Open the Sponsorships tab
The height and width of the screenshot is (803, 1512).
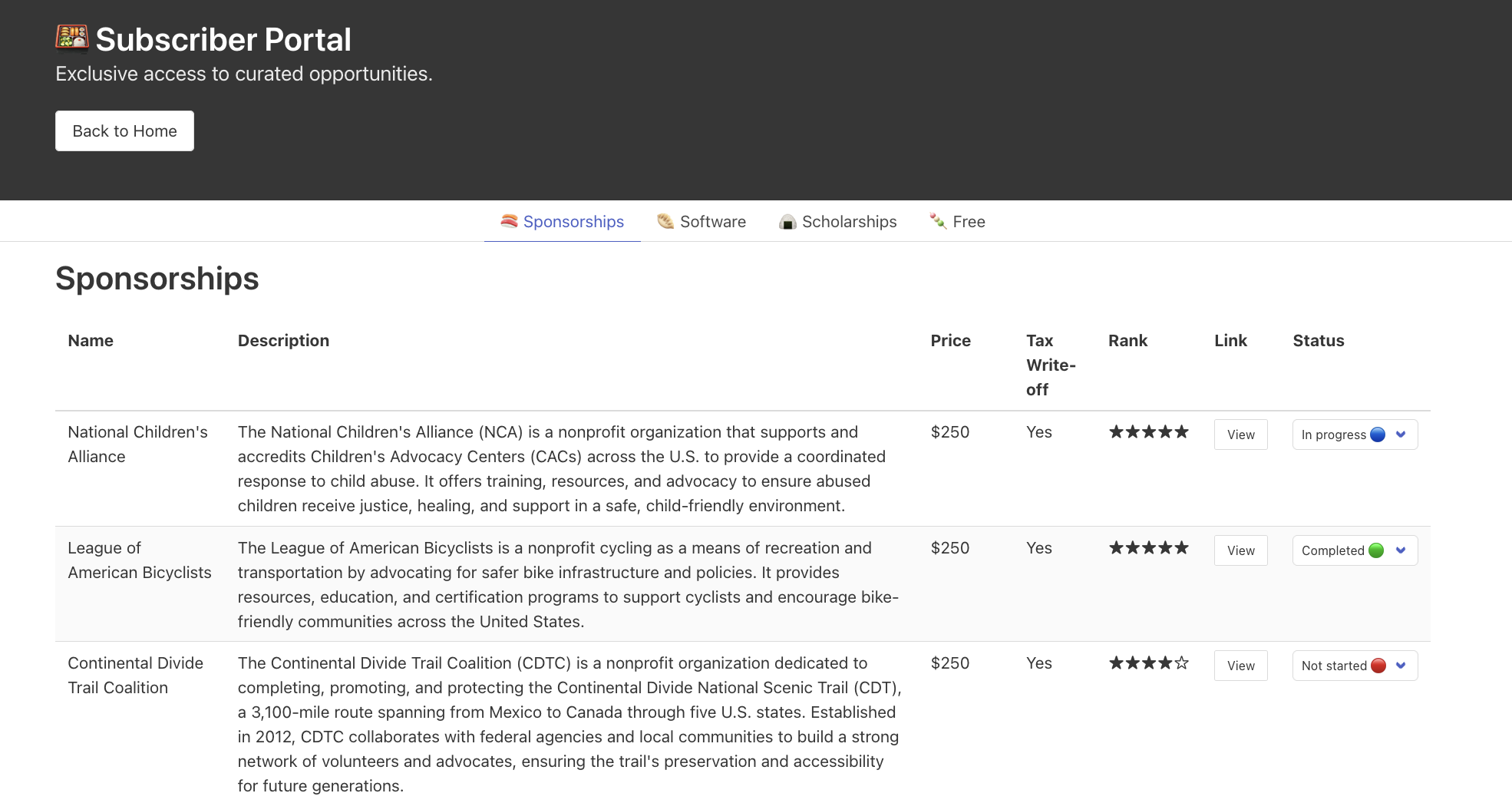tap(562, 222)
